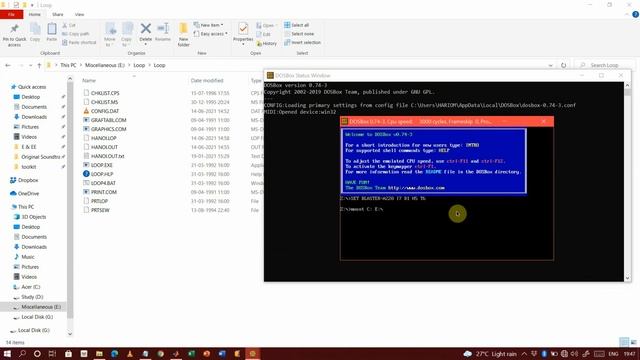Click the Back navigation arrow

point(8,65)
